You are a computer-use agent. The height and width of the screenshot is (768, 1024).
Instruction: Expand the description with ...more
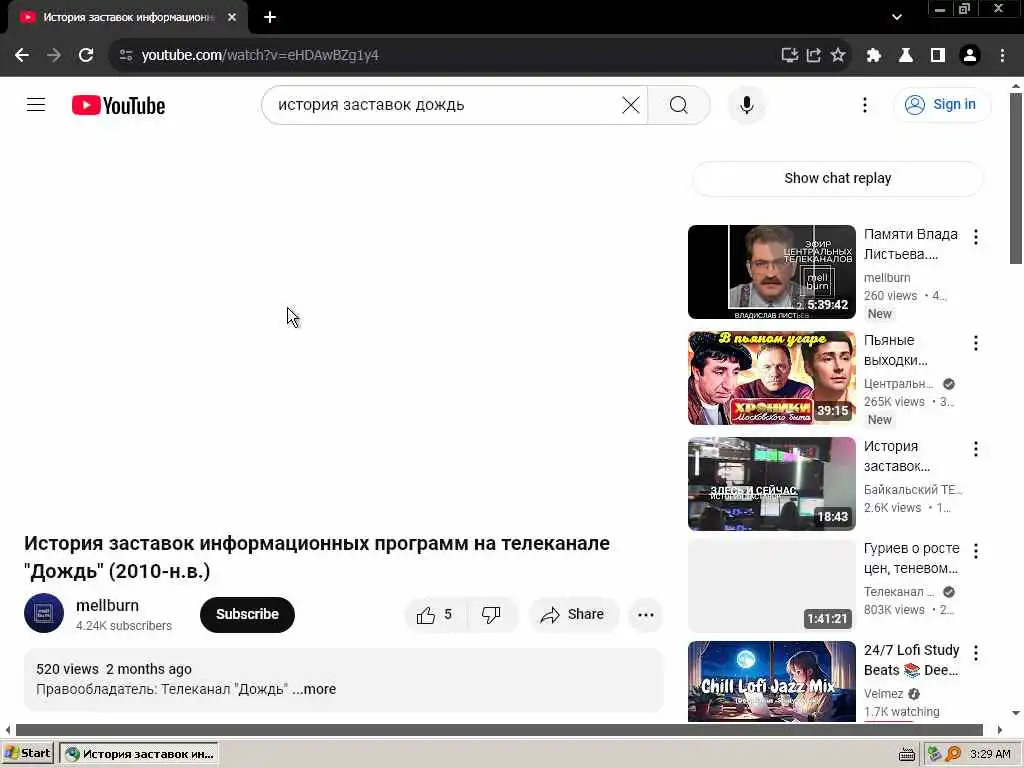click(314, 689)
